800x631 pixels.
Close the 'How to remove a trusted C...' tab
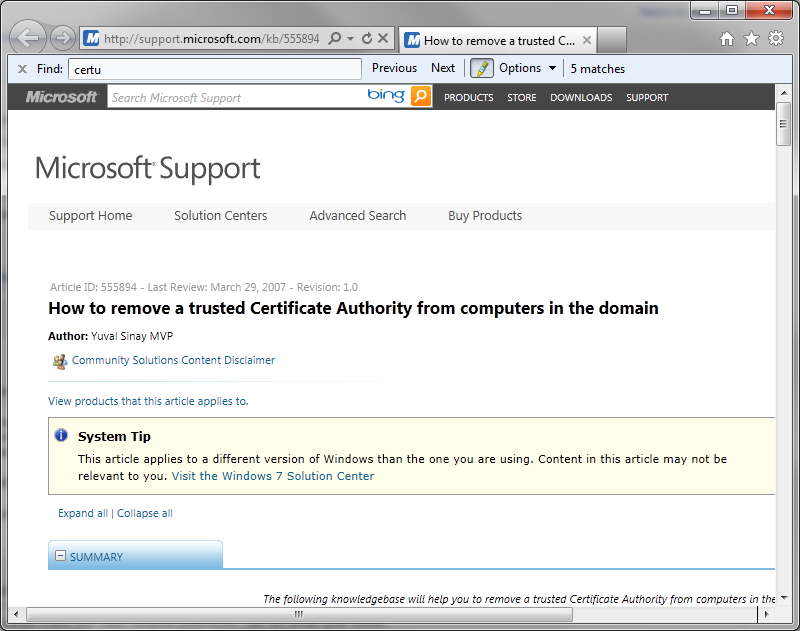(x=587, y=40)
